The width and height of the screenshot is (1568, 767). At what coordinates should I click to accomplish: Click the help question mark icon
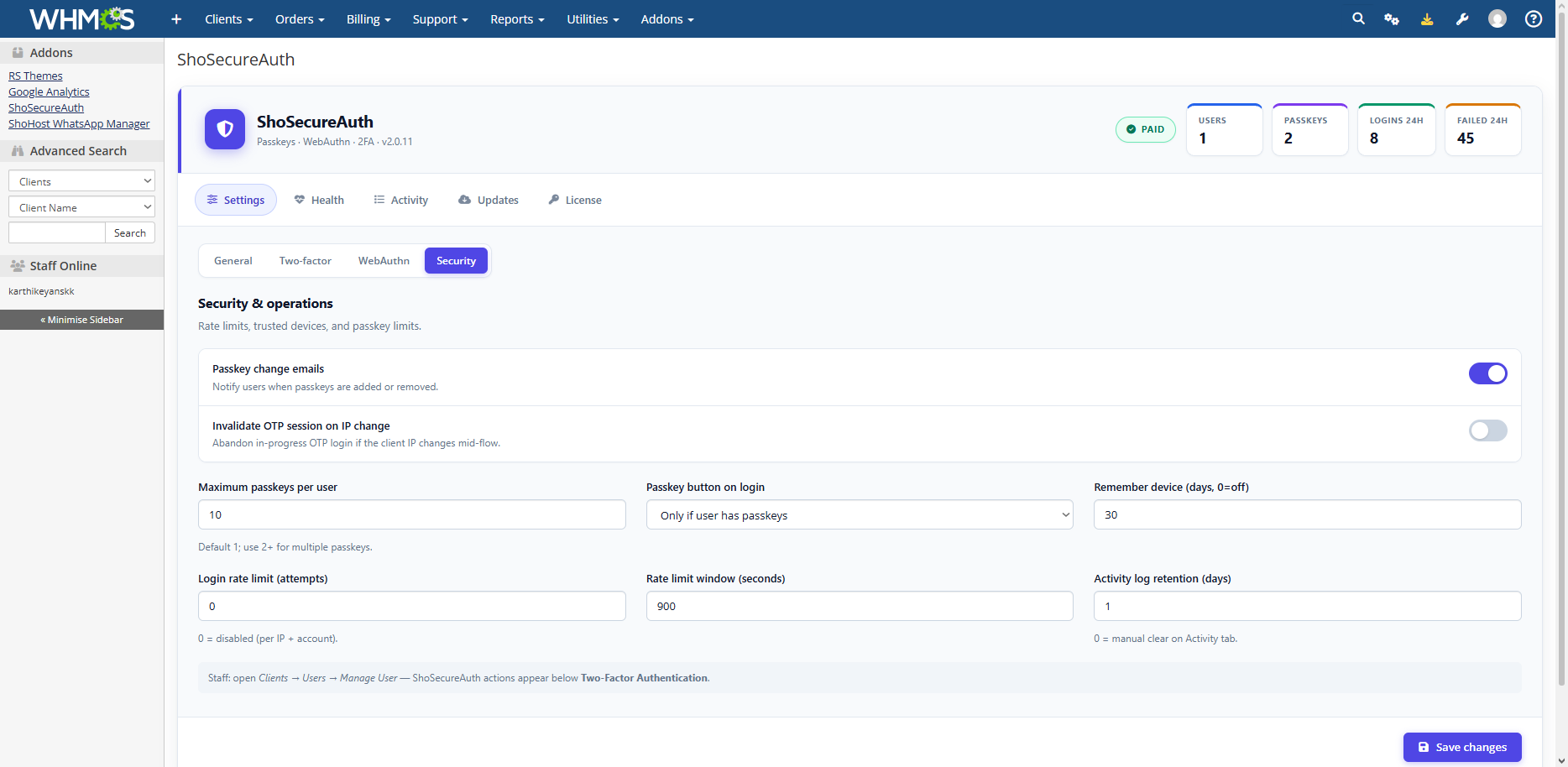[x=1534, y=18]
